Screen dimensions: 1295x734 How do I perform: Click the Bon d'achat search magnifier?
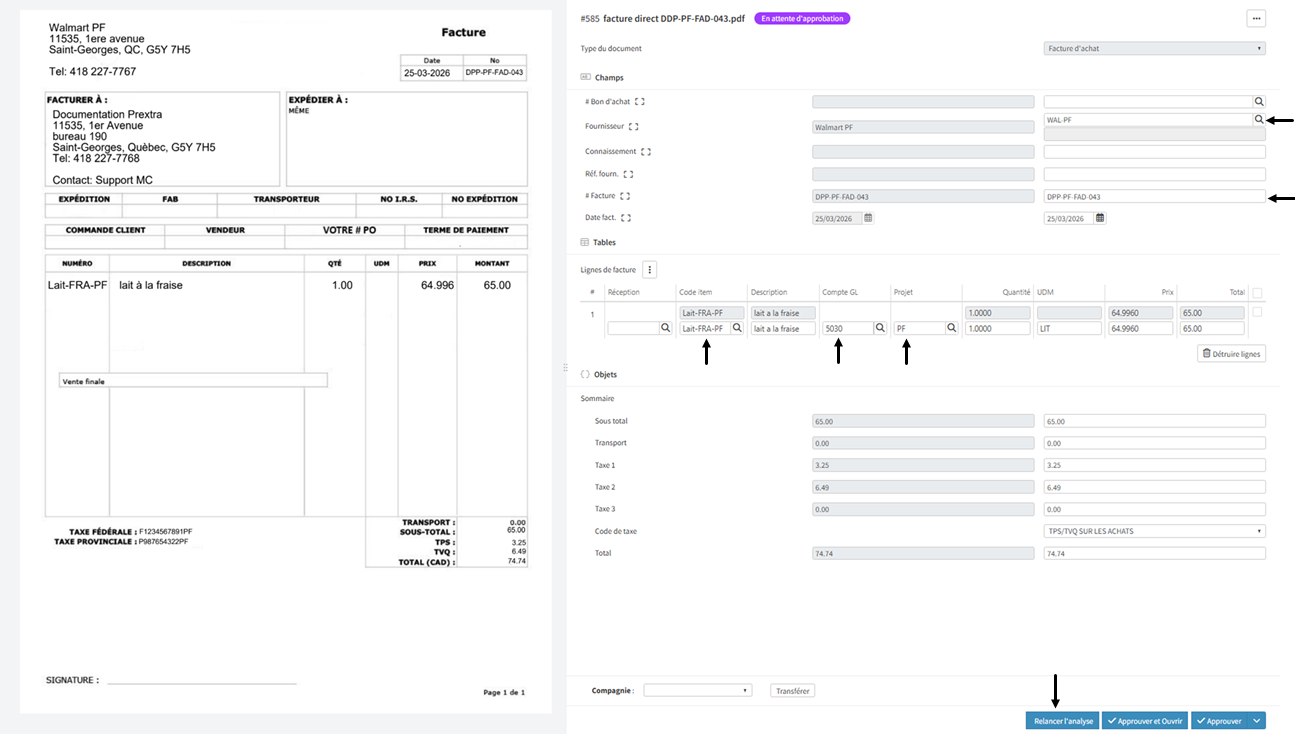[x=1259, y=102]
